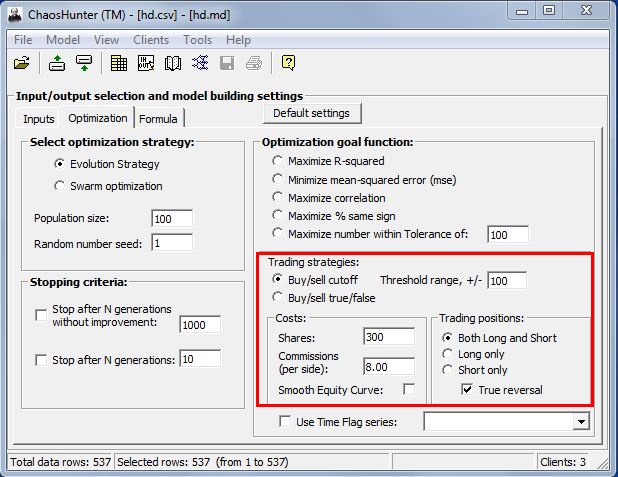
Task: Click the Population size field
Action: coord(172,219)
